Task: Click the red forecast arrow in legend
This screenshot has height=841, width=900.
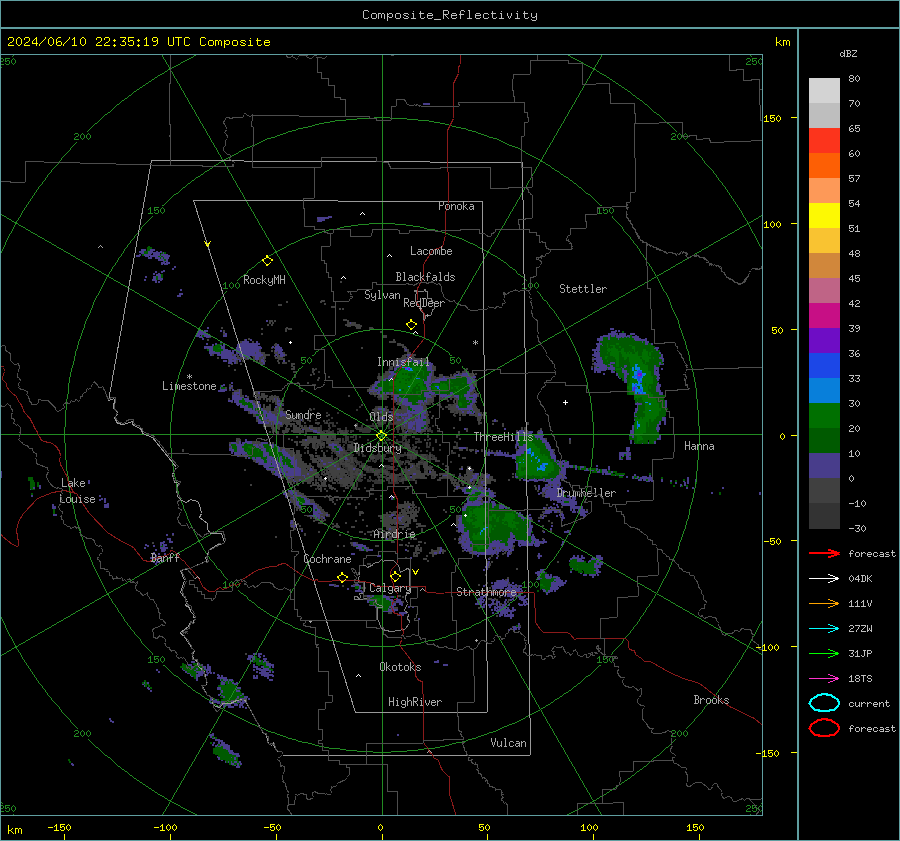Action: pyautogui.click(x=824, y=553)
